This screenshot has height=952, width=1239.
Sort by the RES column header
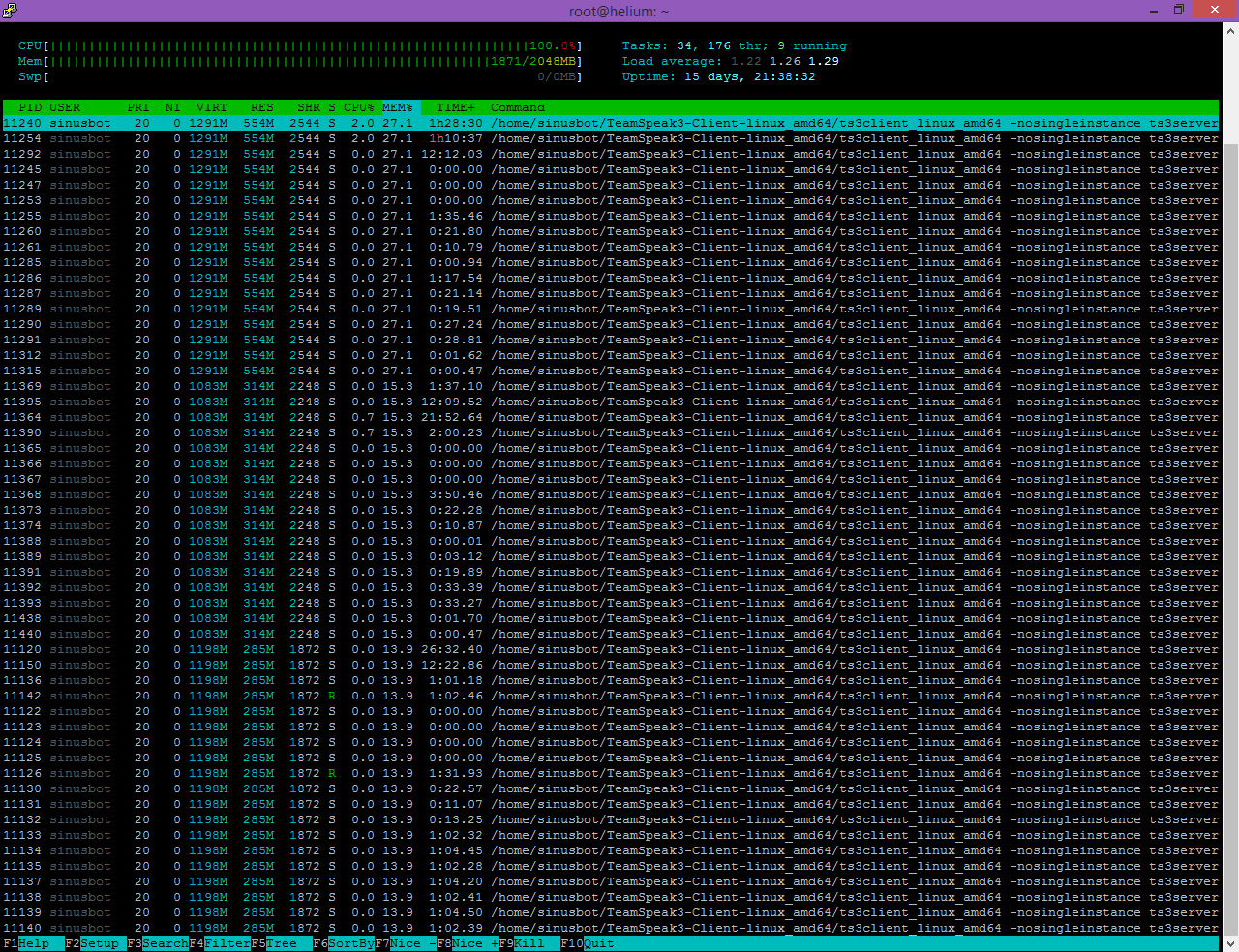[x=262, y=107]
